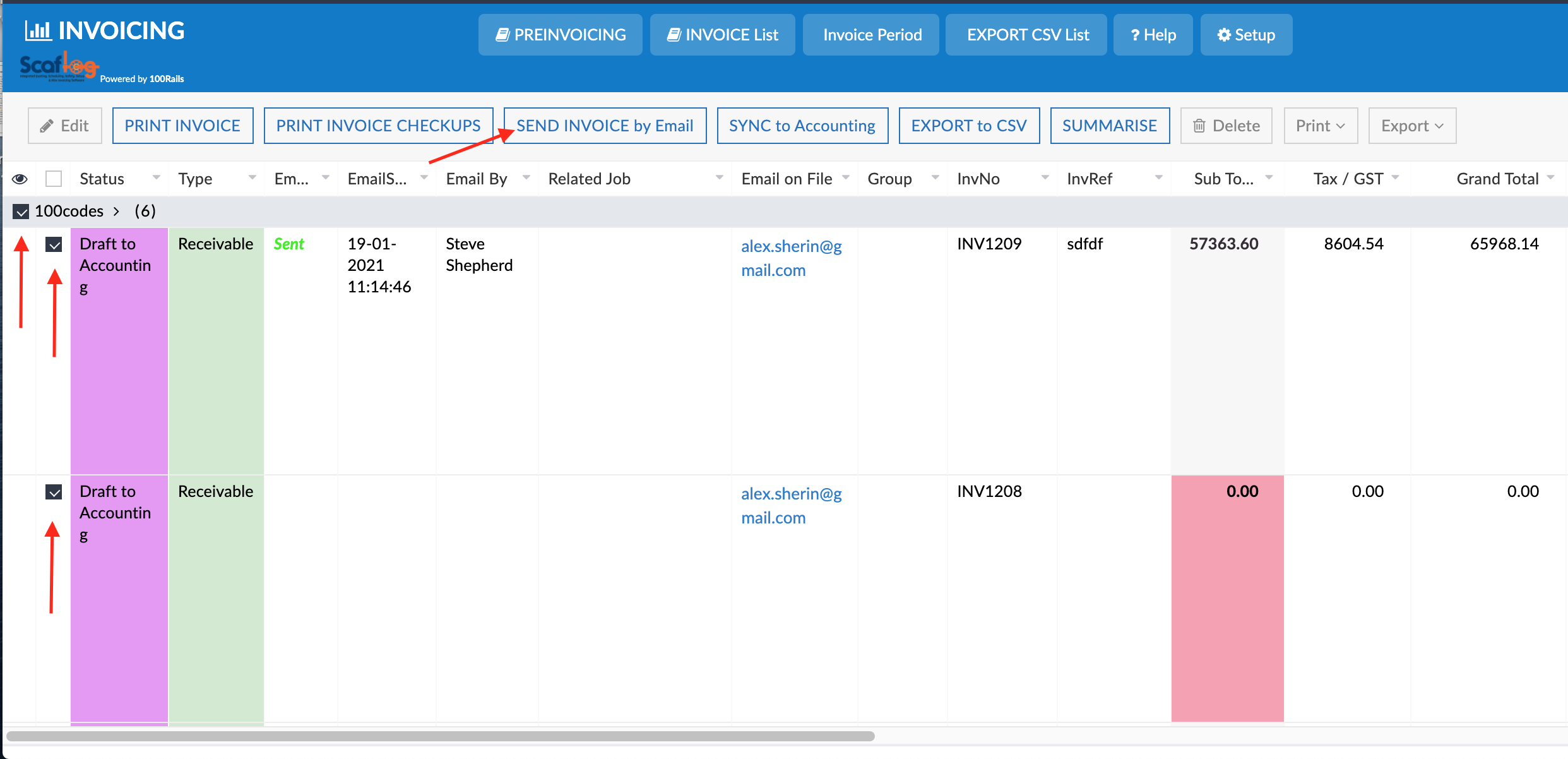Uncheck the INV1209 row checkbox
Viewport: 1568px width, 759px height.
54,244
